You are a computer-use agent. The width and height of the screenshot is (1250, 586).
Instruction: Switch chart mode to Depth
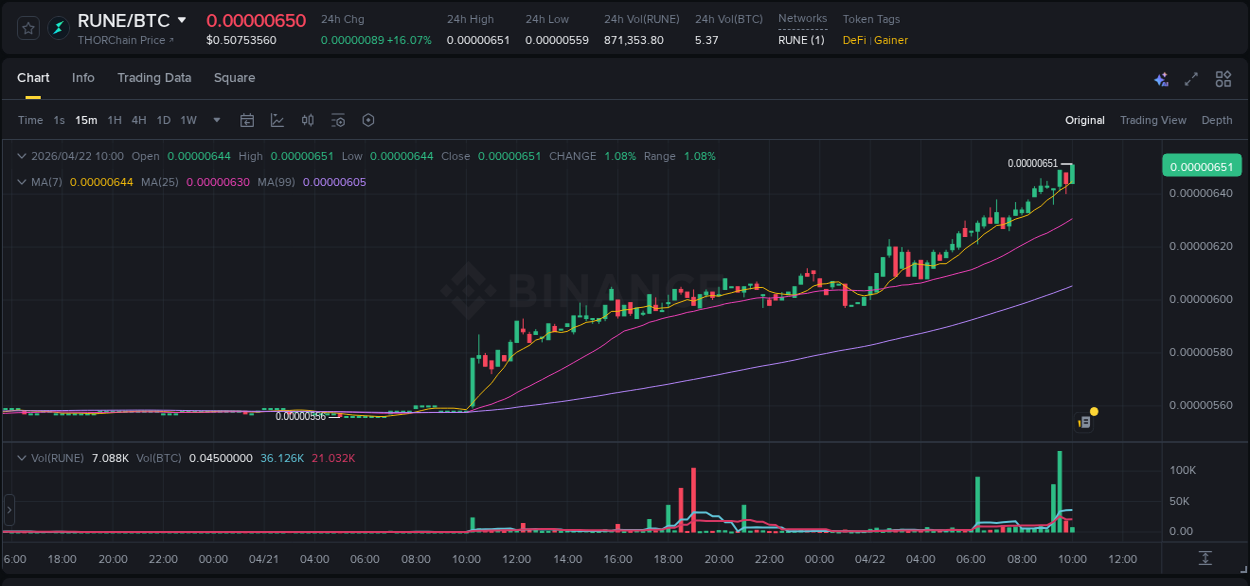(x=1216, y=120)
